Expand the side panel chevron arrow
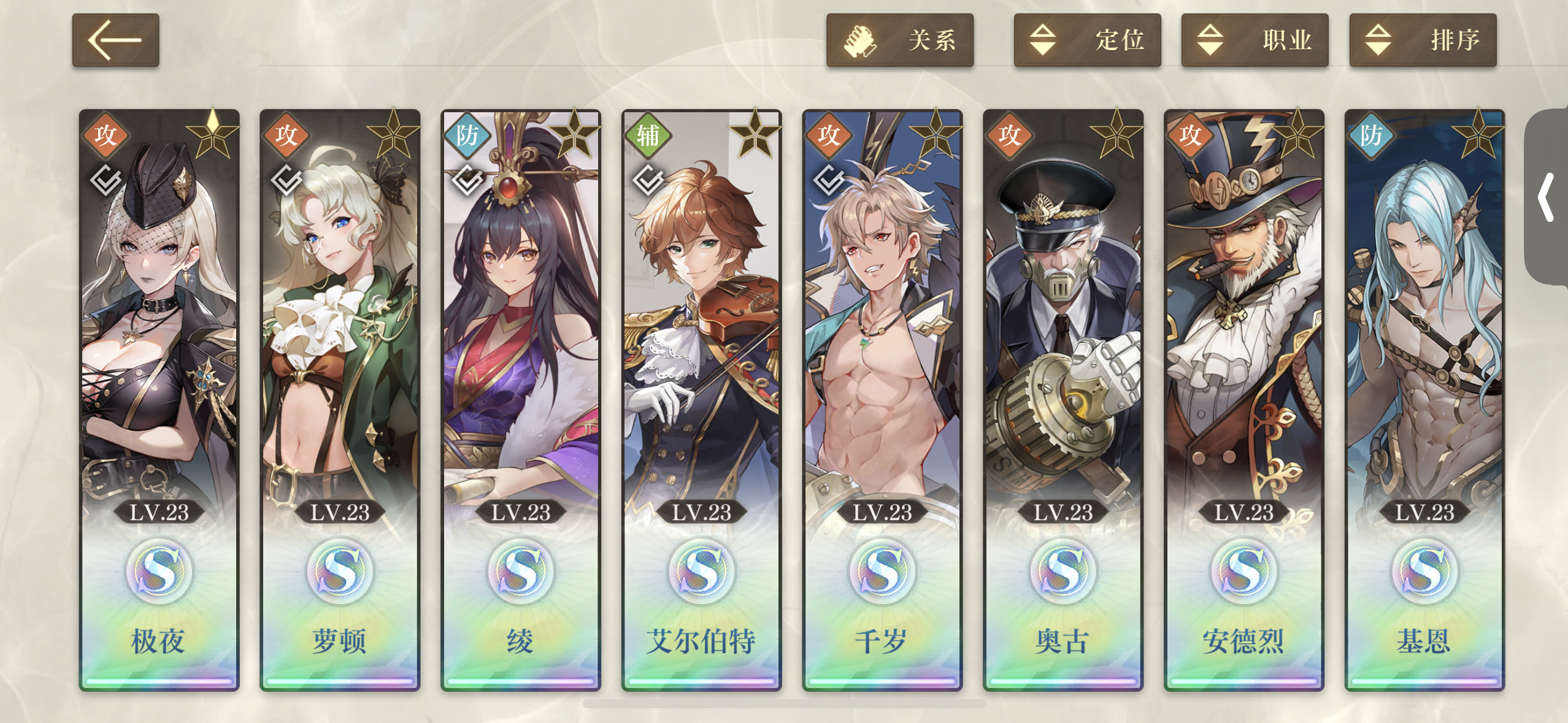This screenshot has width=1568, height=723. (x=1547, y=197)
